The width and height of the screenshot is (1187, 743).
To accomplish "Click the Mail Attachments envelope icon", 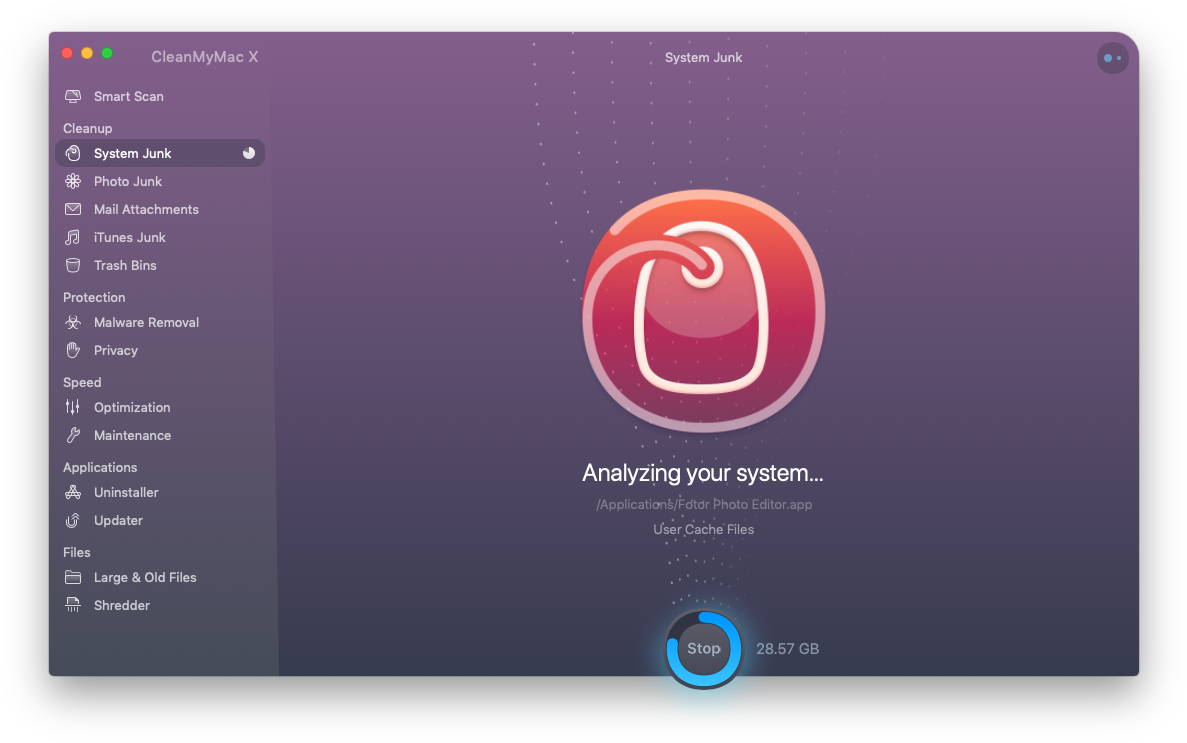I will 73,209.
